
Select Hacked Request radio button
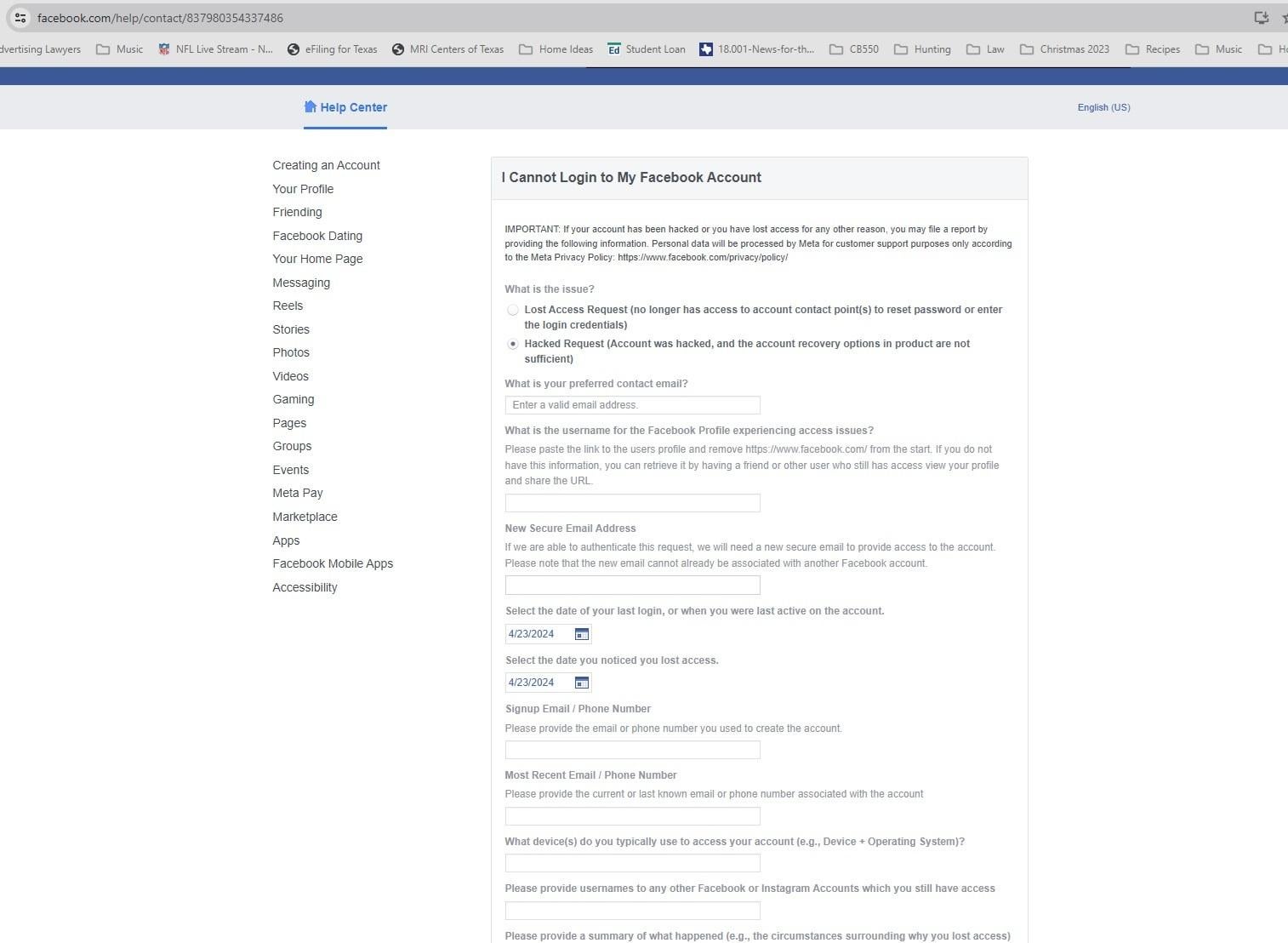pos(513,344)
